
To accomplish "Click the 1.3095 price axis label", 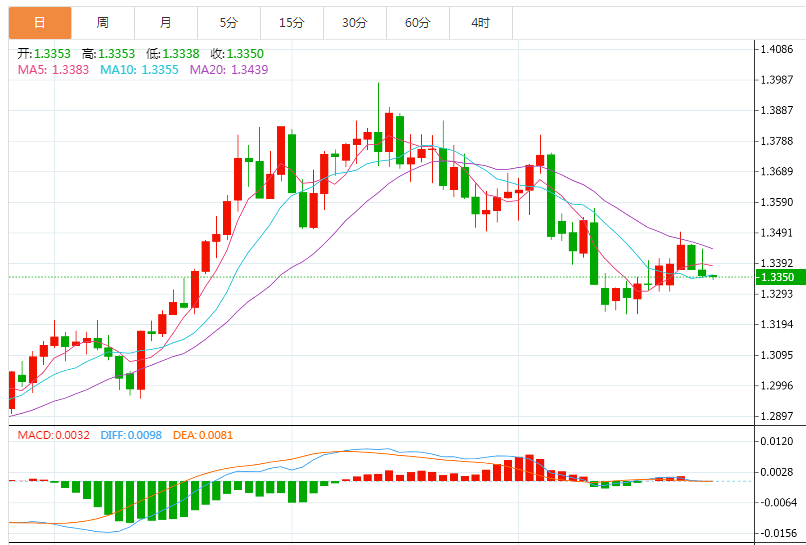I will pos(777,355).
